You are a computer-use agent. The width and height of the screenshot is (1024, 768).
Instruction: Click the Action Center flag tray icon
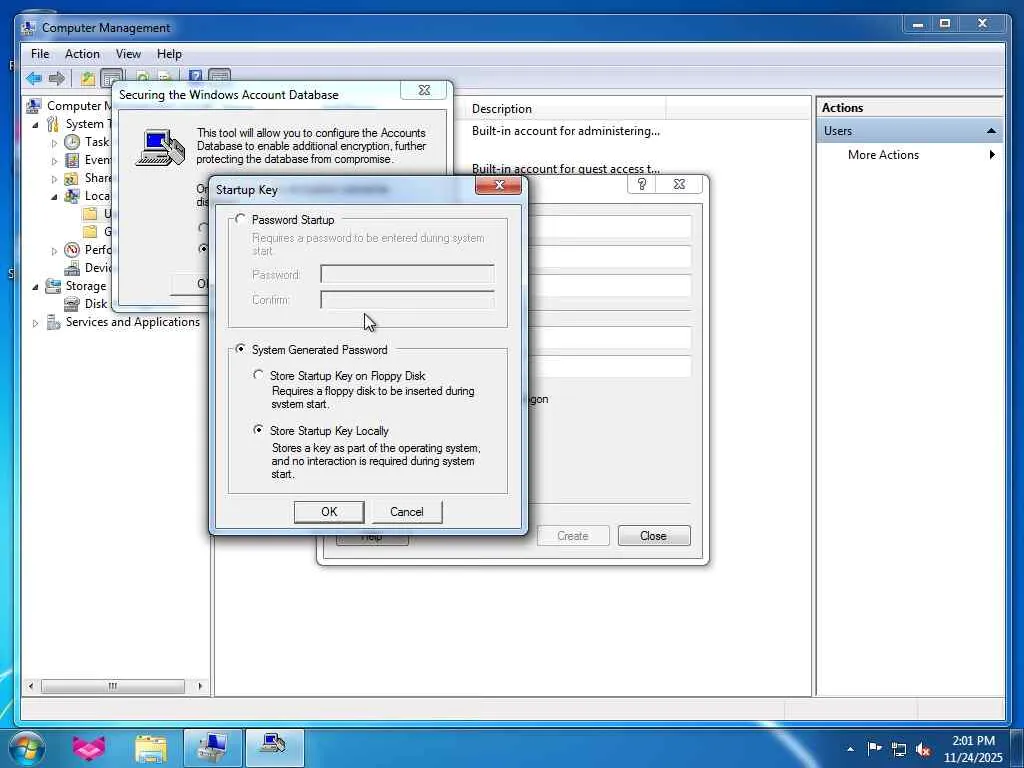(x=874, y=748)
